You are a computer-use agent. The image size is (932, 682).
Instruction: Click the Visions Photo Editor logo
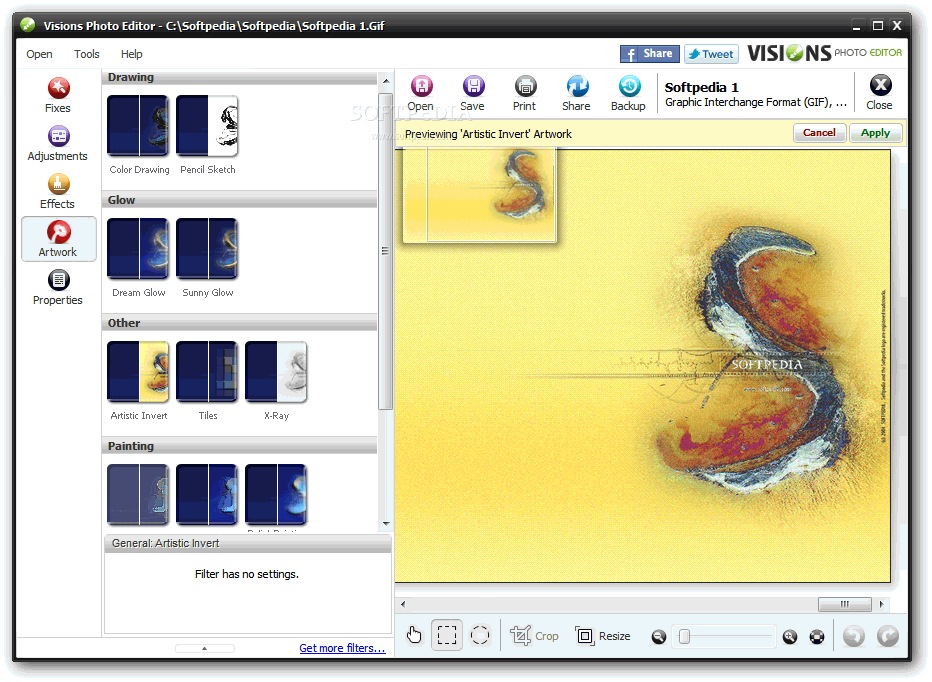point(824,53)
